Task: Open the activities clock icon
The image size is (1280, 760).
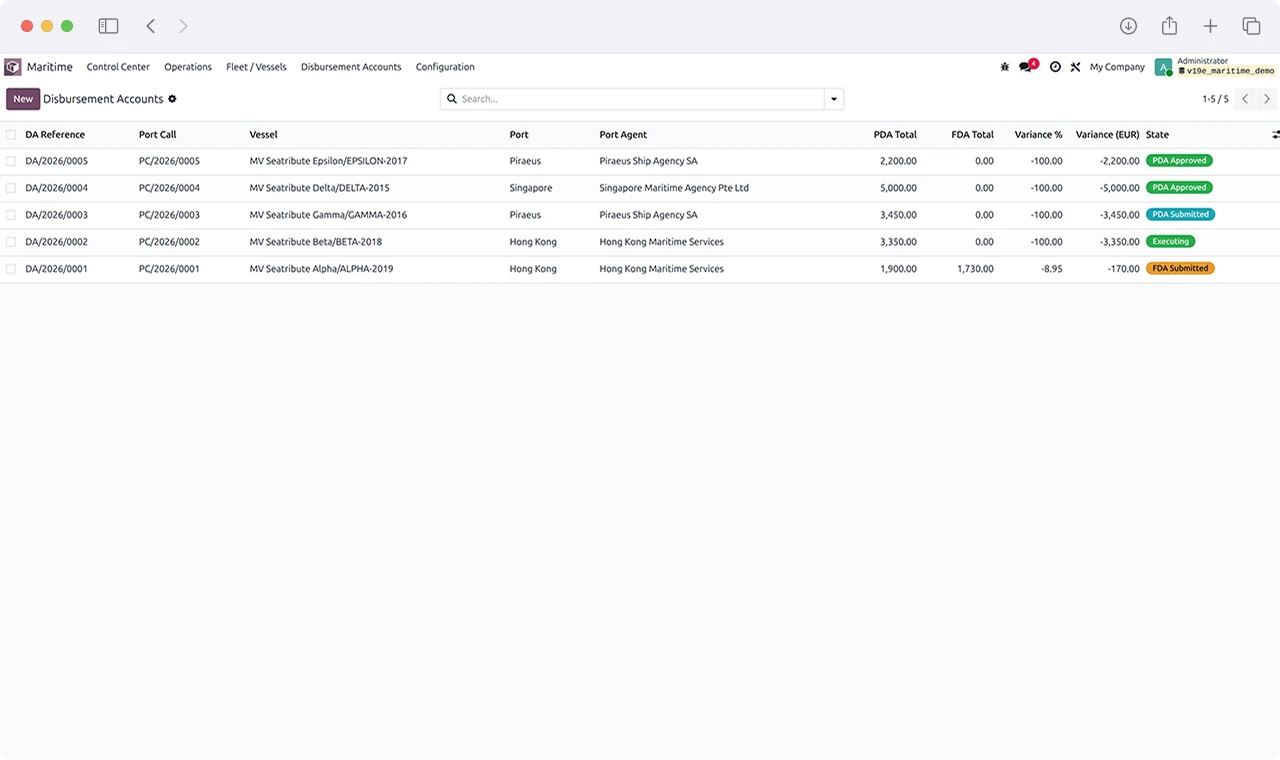Action: click(x=1055, y=67)
